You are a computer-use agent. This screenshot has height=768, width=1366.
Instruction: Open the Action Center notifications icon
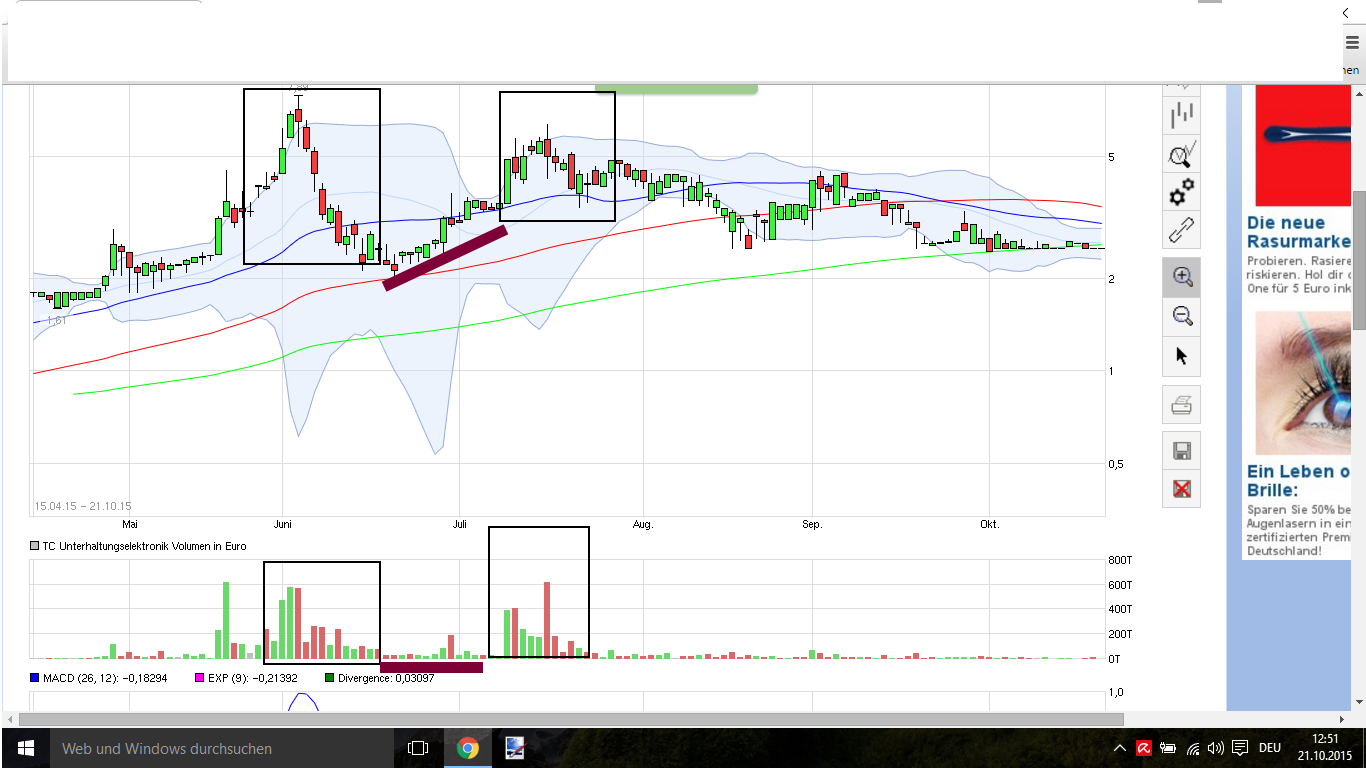point(1240,748)
